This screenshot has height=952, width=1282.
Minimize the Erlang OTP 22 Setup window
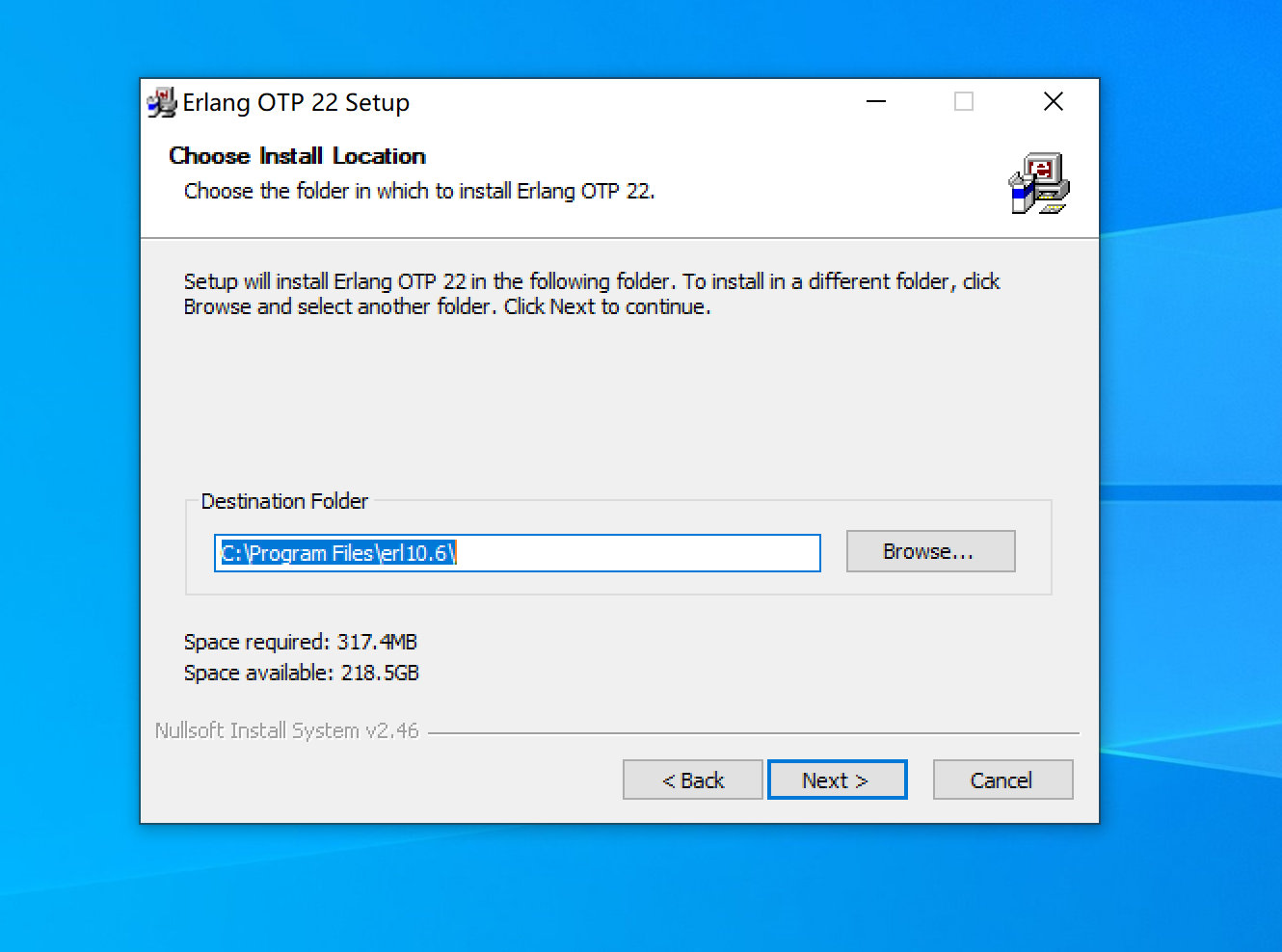(x=875, y=101)
